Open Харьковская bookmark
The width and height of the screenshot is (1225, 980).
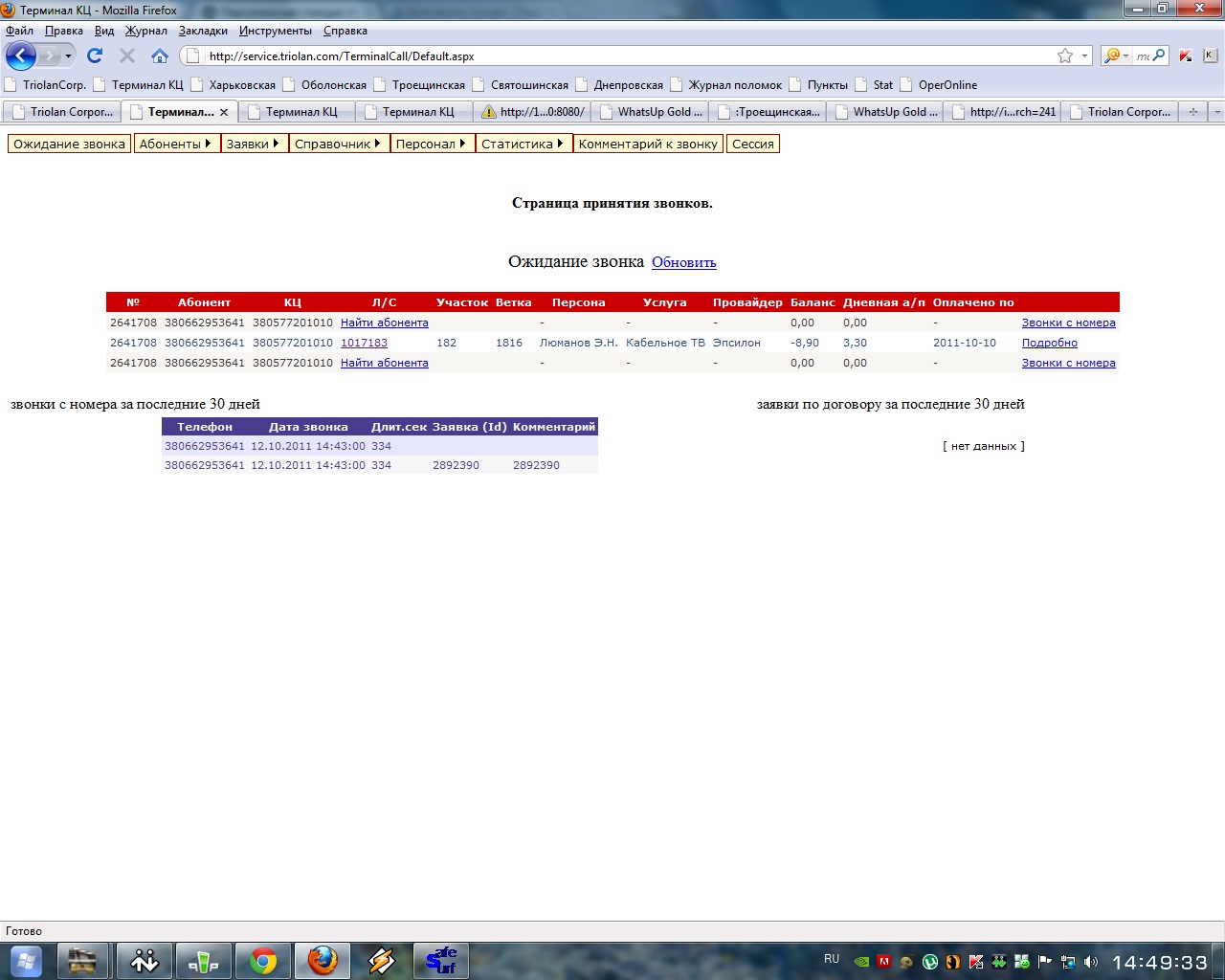click(233, 84)
